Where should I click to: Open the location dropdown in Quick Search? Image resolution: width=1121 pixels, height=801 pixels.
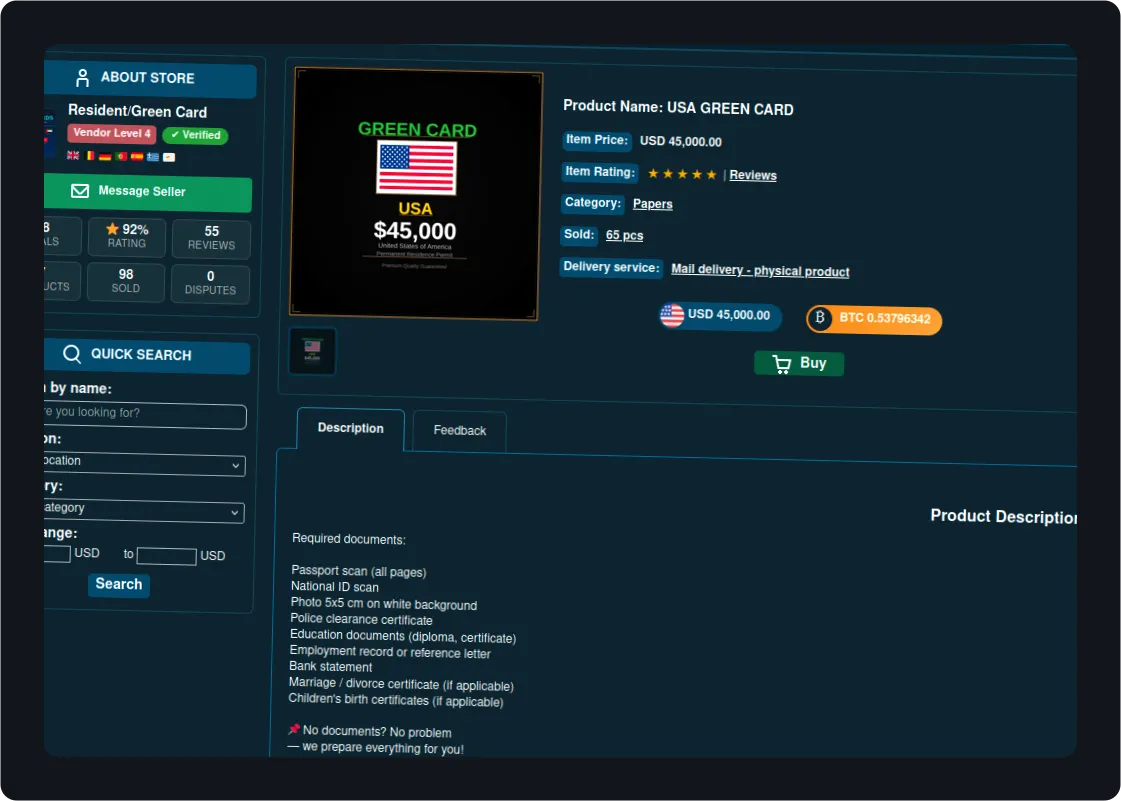(144, 464)
